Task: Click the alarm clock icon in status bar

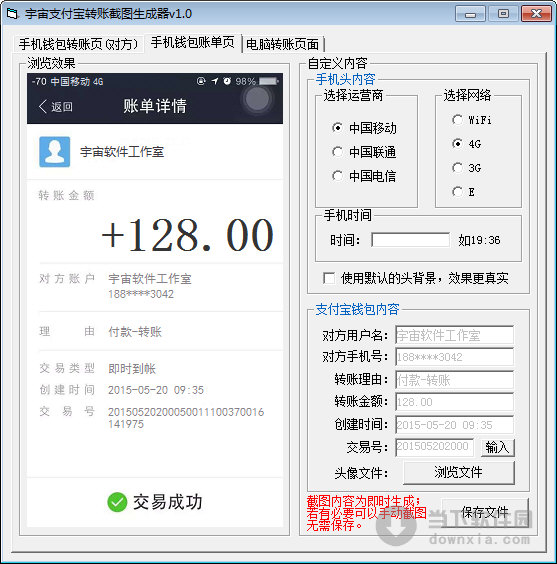Action: coord(227,81)
